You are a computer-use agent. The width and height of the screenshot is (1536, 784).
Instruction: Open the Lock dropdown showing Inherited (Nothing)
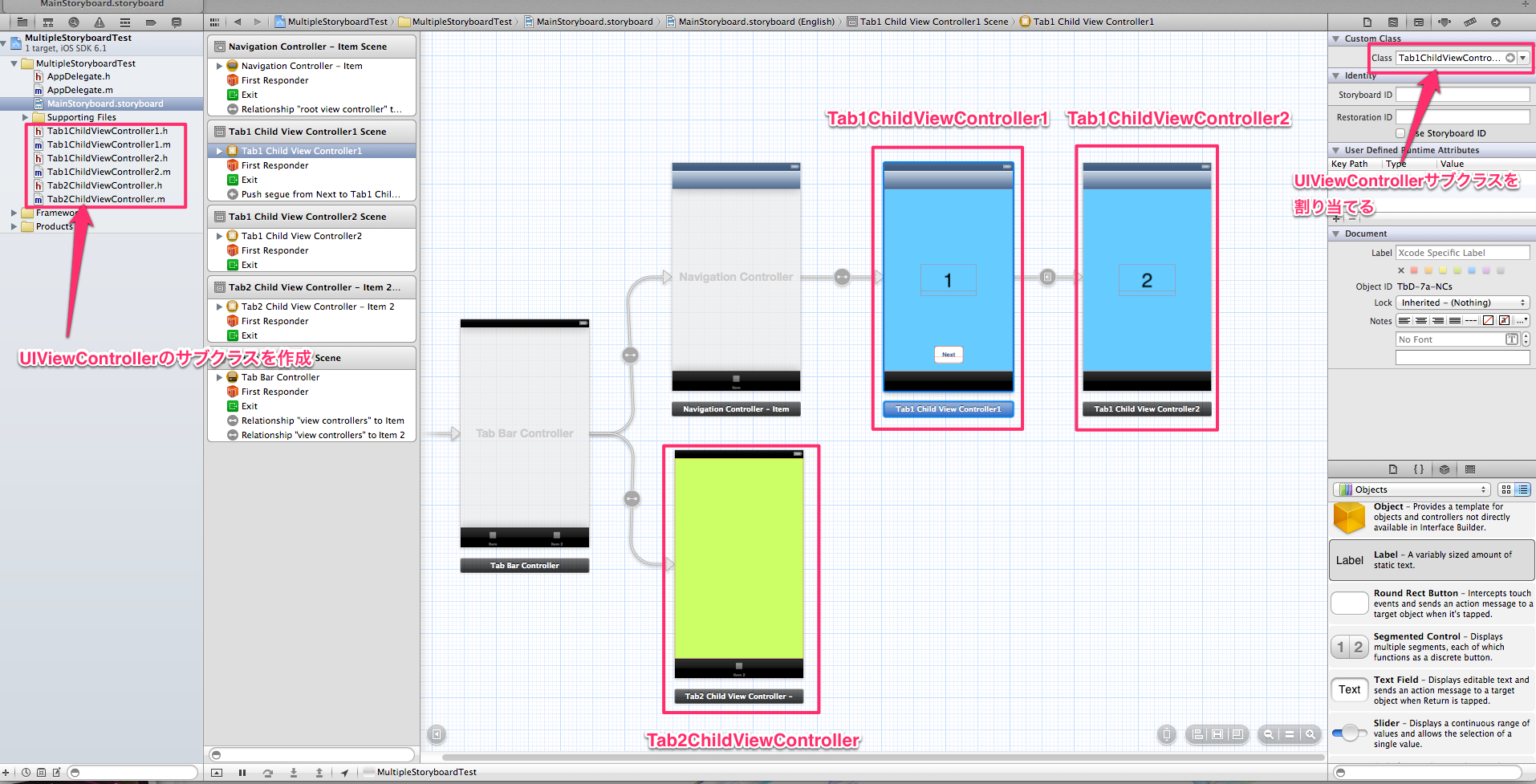tap(1461, 303)
